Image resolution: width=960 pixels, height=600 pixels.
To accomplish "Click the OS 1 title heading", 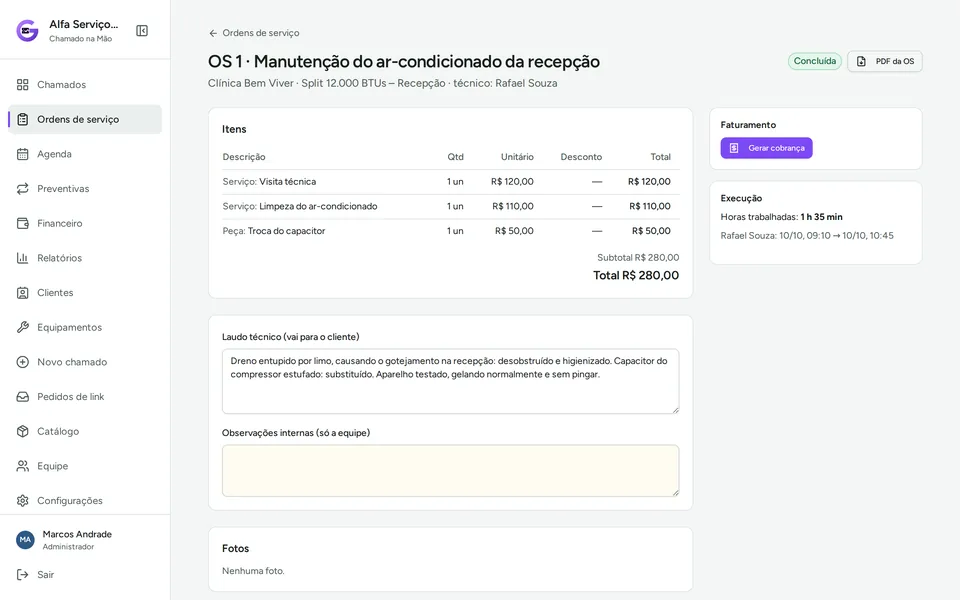I will 403,61.
